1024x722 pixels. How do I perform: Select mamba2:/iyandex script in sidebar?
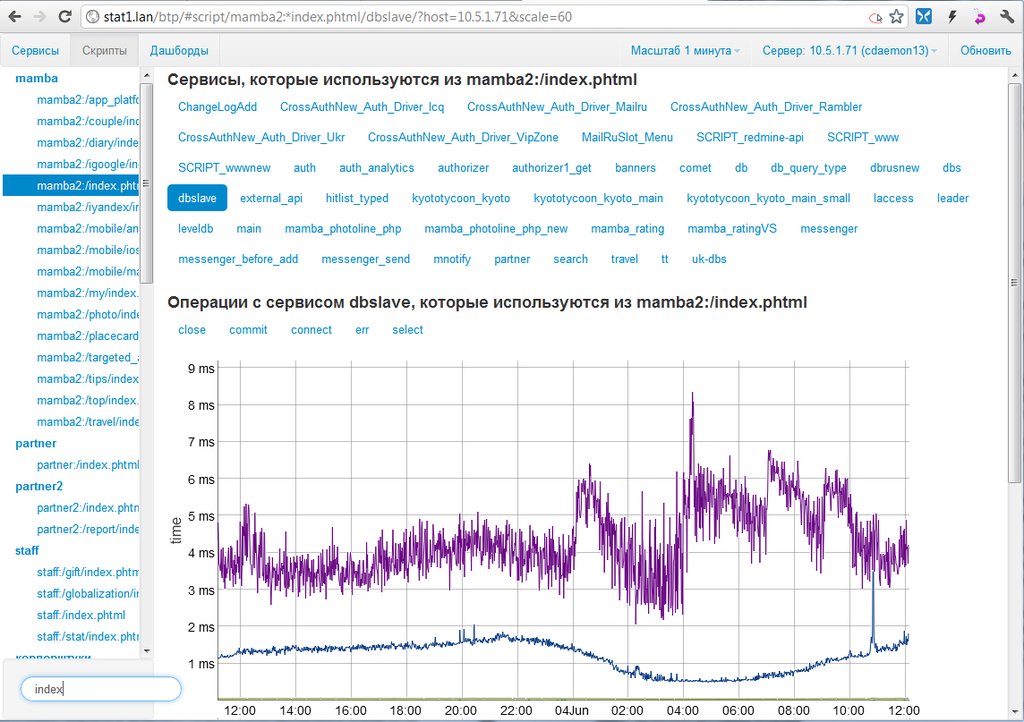coord(88,208)
